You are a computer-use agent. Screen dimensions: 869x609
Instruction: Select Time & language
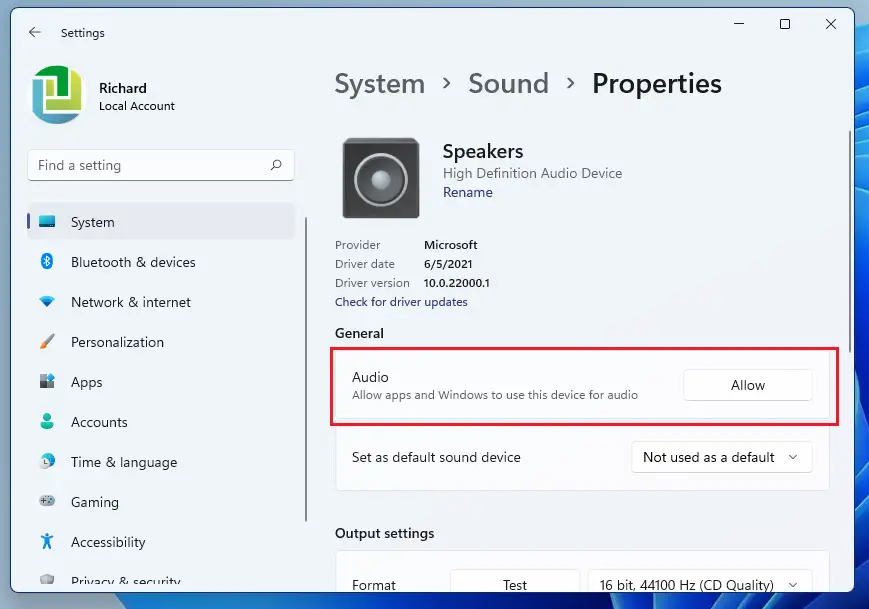tap(161, 462)
